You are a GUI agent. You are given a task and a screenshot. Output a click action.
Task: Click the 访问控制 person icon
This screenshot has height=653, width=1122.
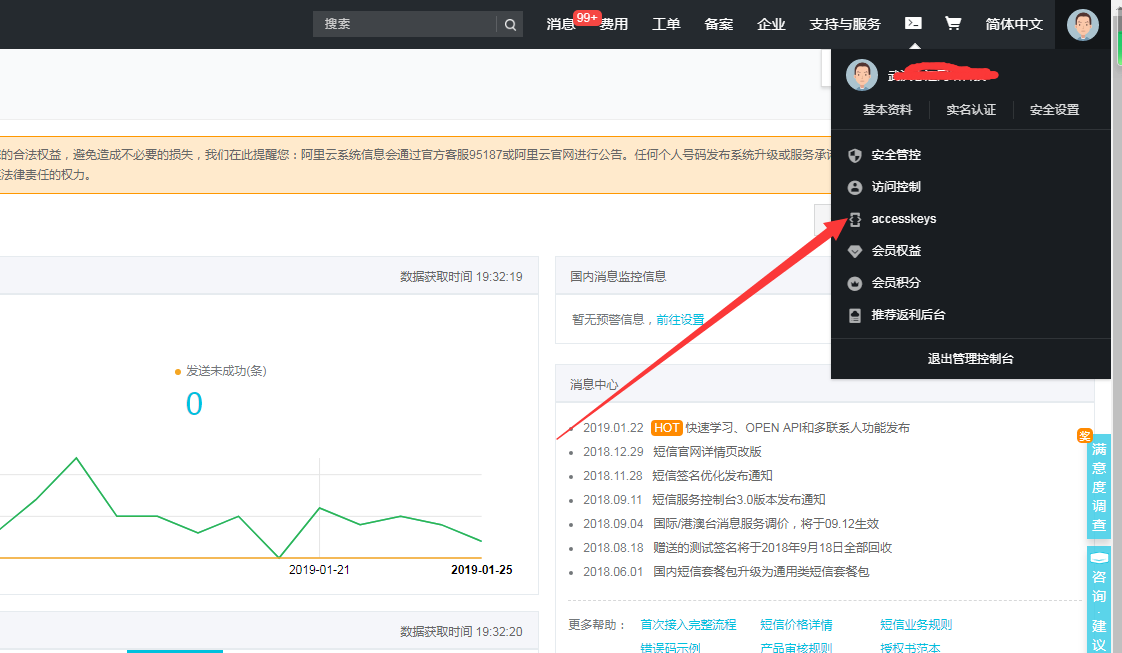tap(854, 187)
